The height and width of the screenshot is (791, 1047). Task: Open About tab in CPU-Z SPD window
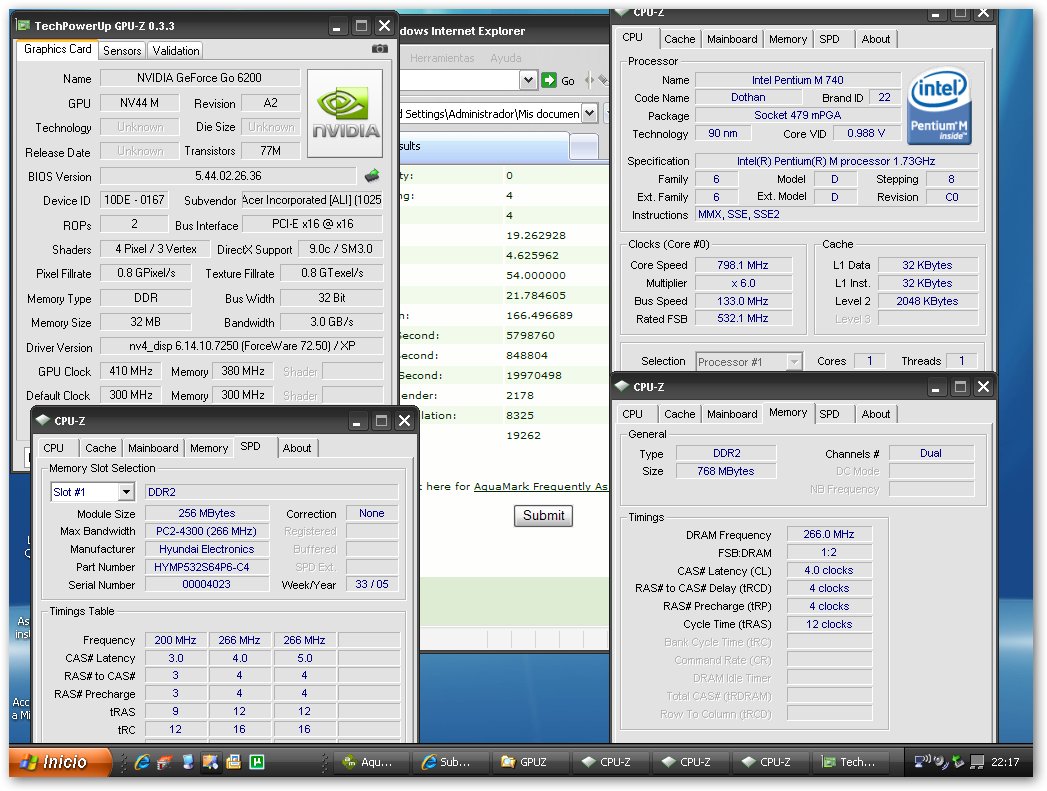click(x=296, y=448)
